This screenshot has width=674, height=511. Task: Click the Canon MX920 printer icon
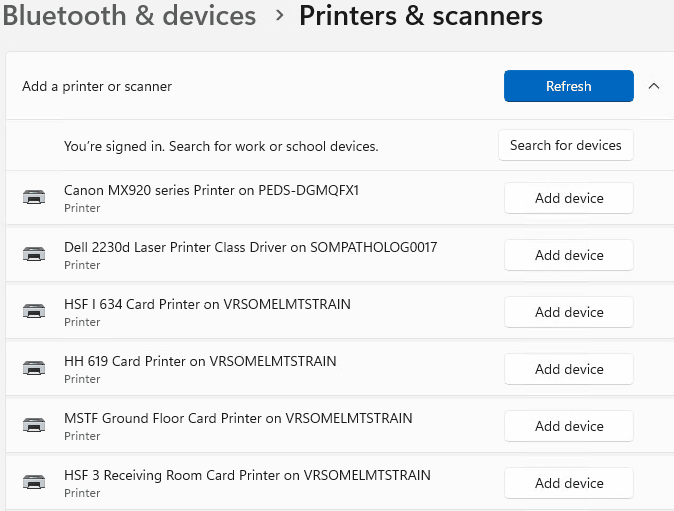33,198
